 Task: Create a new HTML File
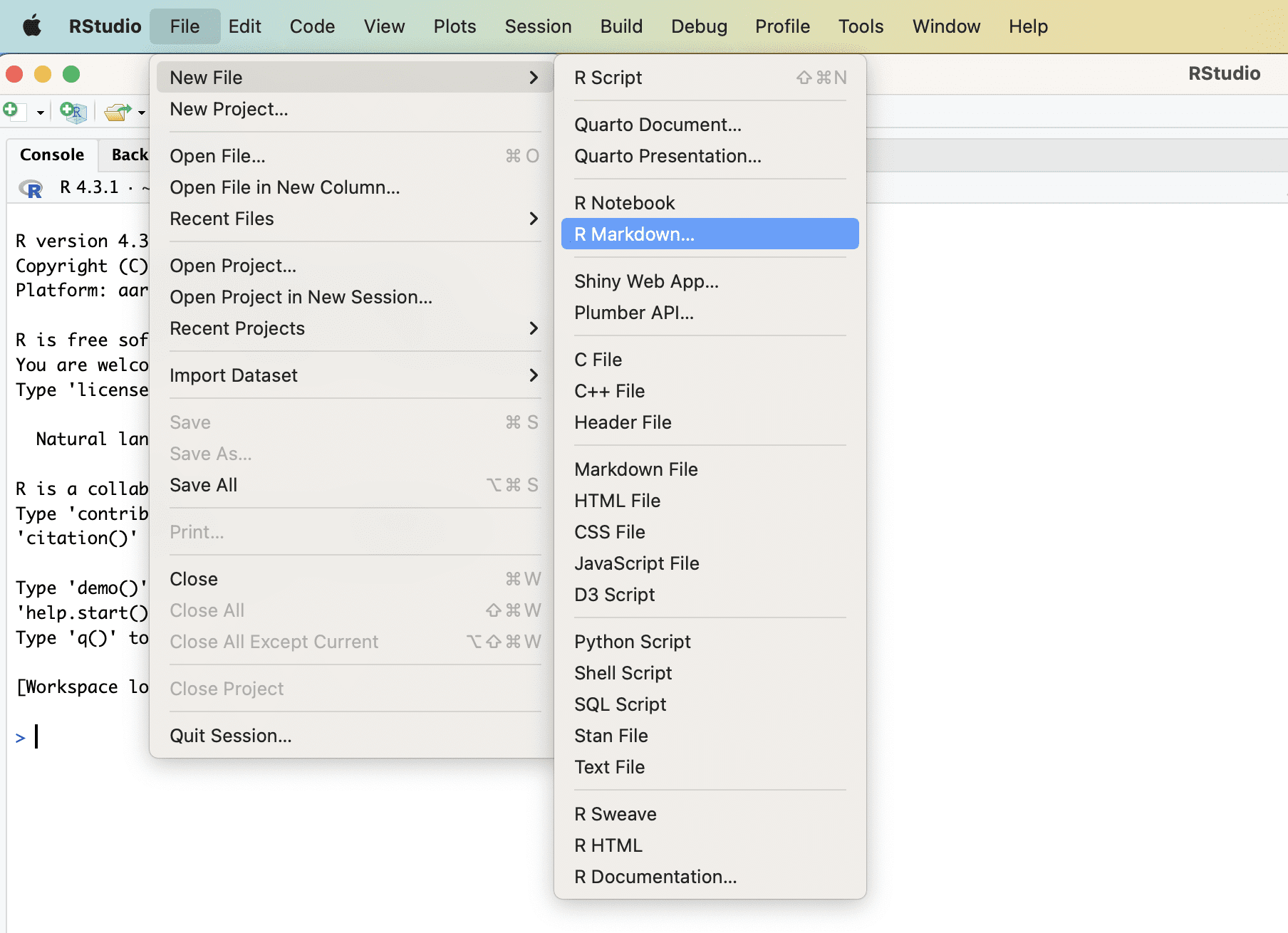coord(710,501)
